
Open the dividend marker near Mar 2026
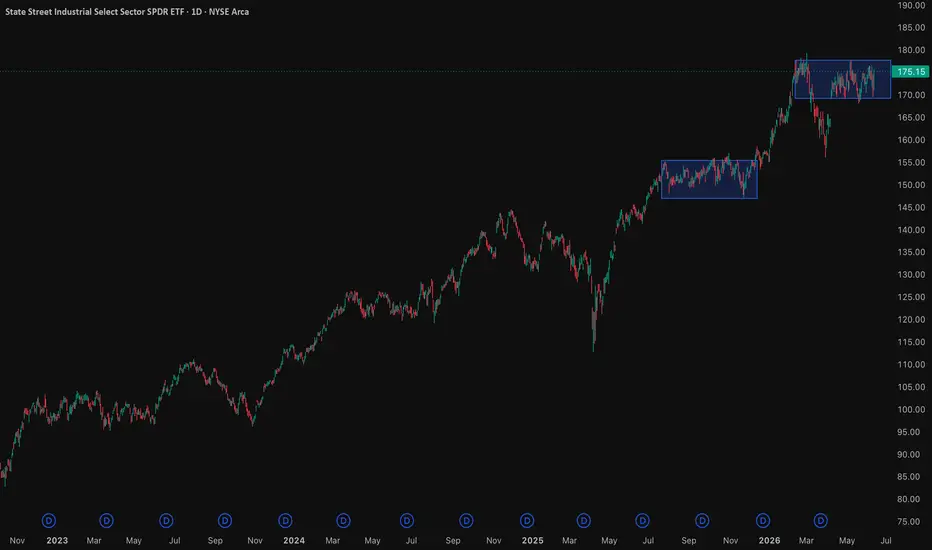tap(821, 521)
